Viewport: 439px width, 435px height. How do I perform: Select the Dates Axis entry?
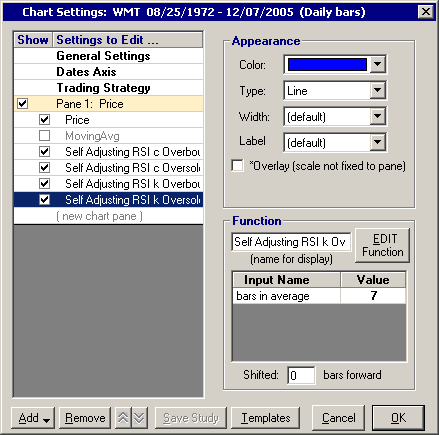86,72
